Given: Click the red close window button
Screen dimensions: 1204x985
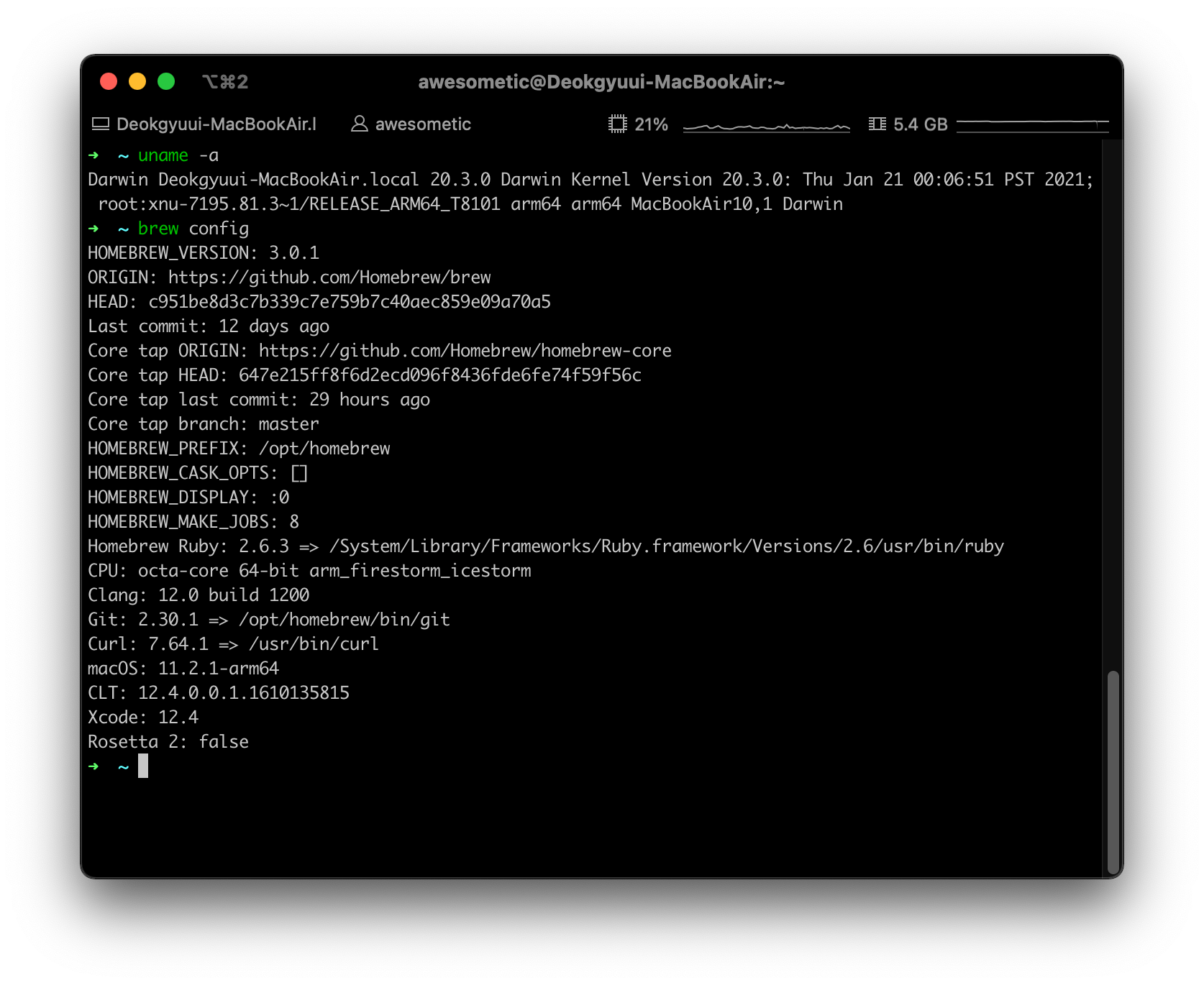Looking at the screenshot, I should [x=109, y=81].
